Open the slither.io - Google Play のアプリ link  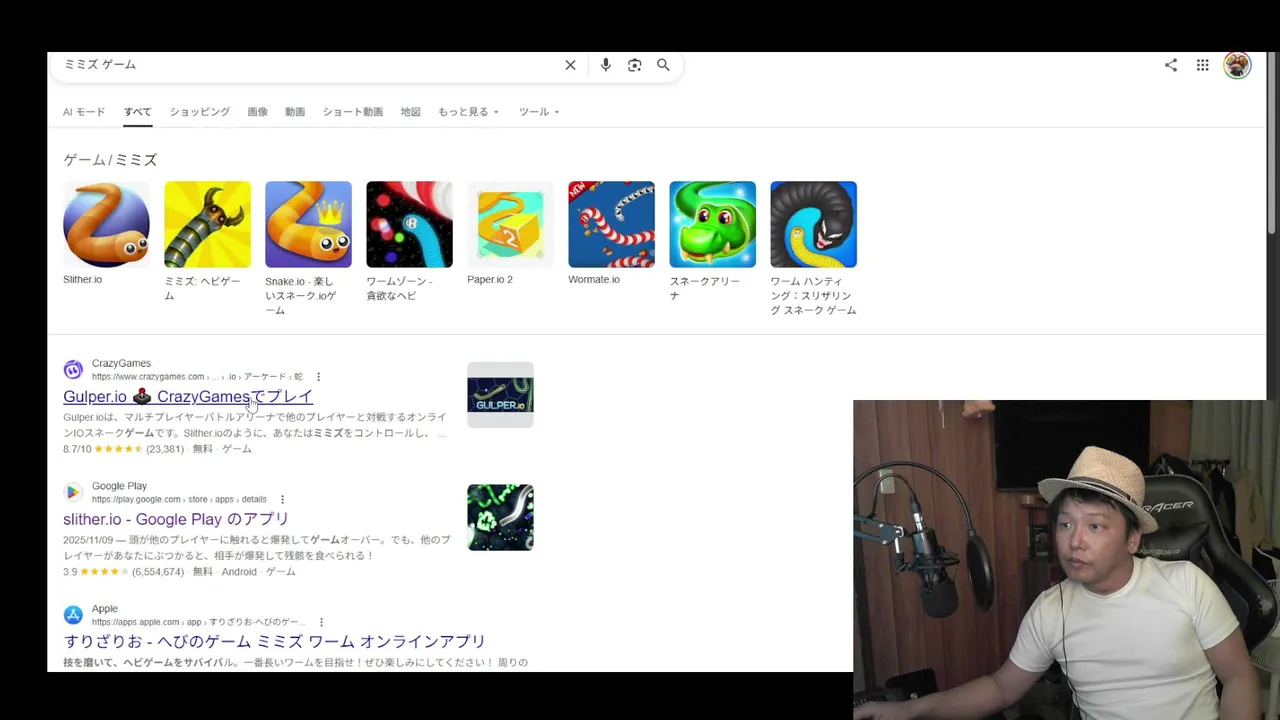[x=176, y=519]
